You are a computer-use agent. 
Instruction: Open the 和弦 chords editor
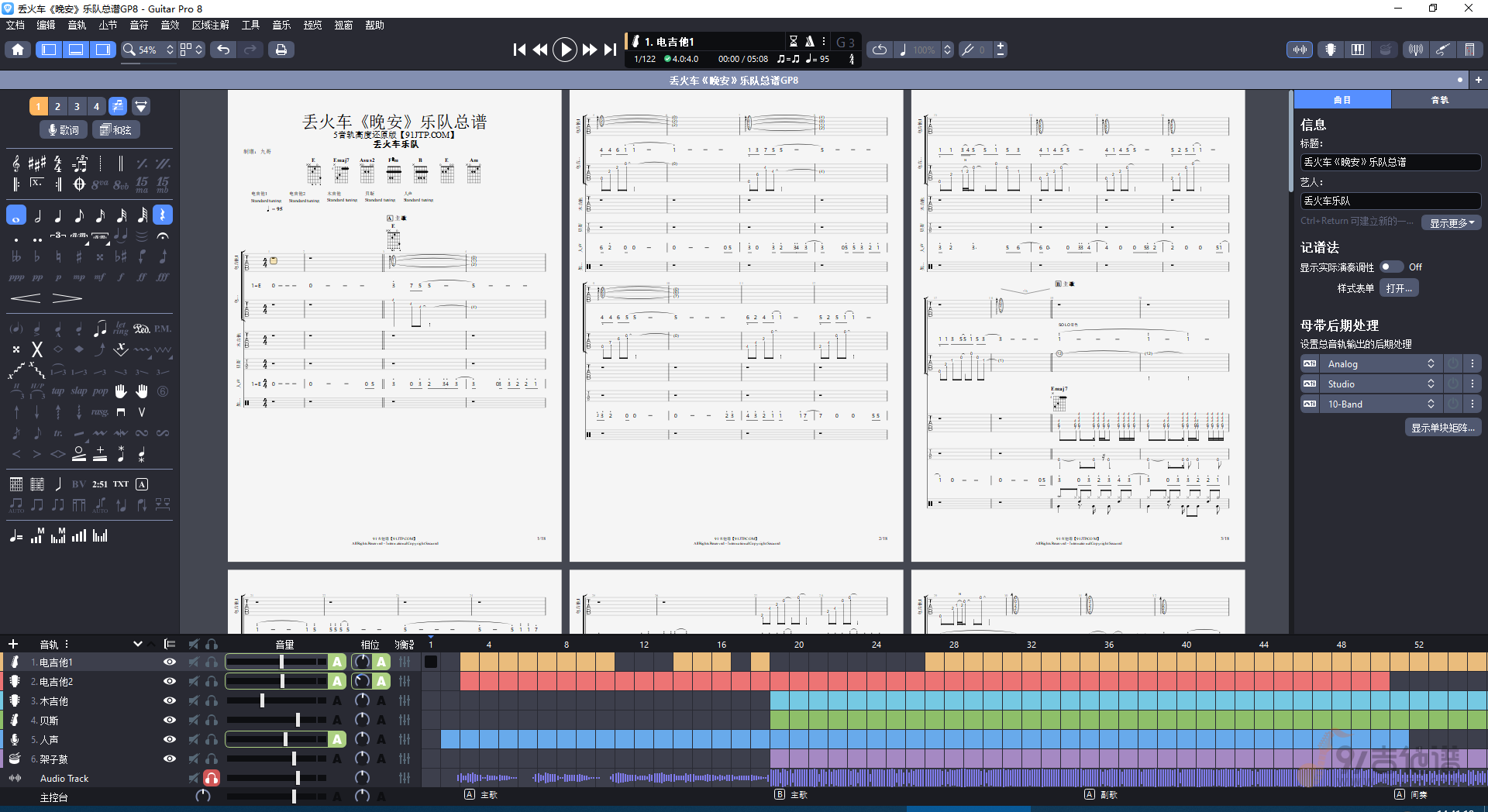click(115, 130)
